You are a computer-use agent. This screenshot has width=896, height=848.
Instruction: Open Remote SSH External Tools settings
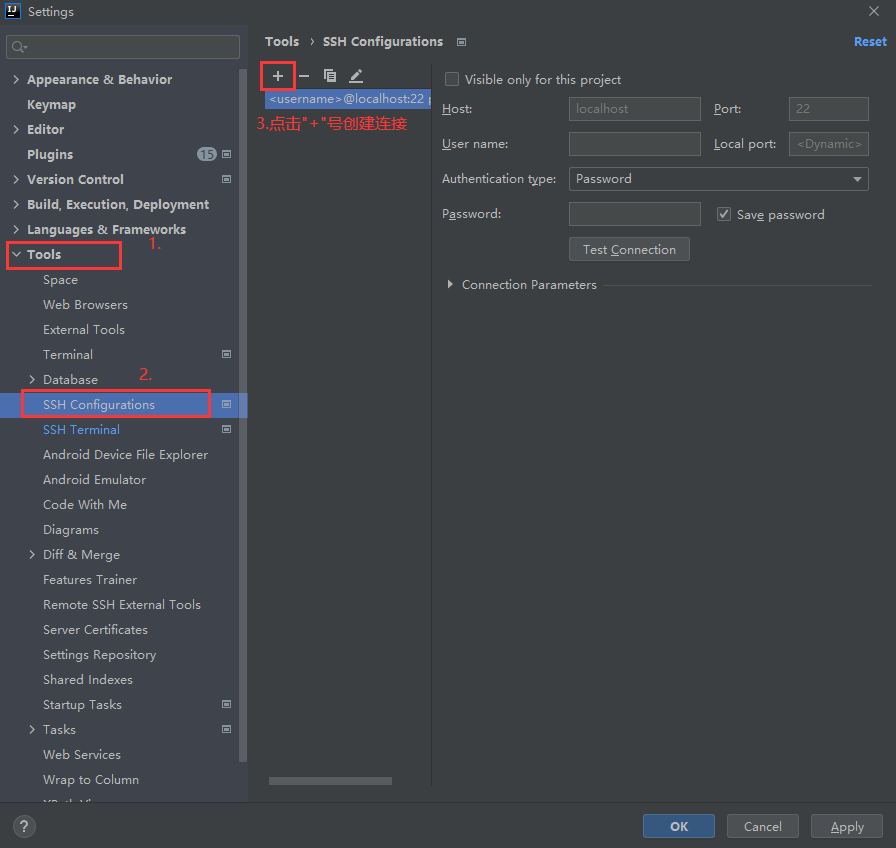pos(122,605)
